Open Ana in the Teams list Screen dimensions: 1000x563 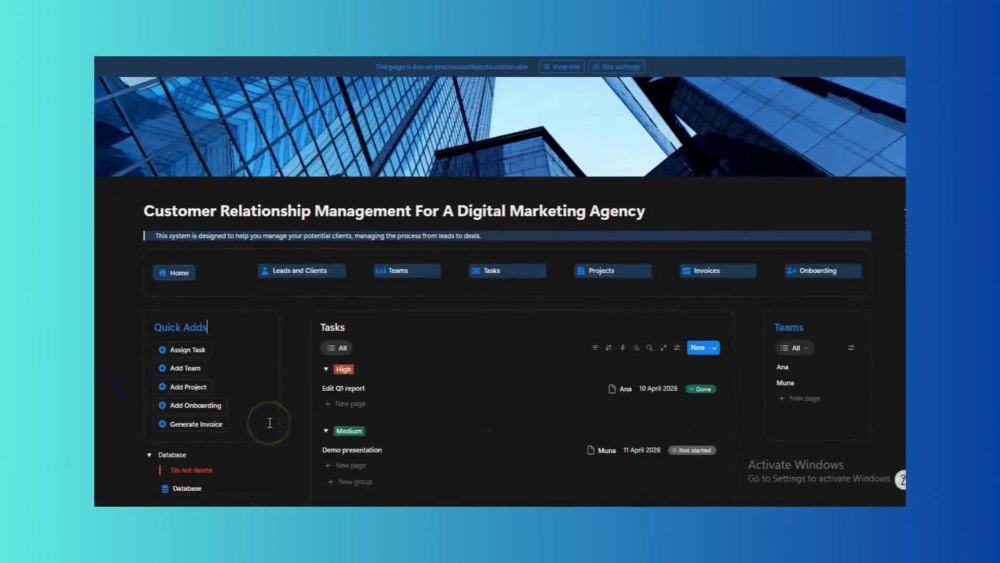[x=782, y=367]
